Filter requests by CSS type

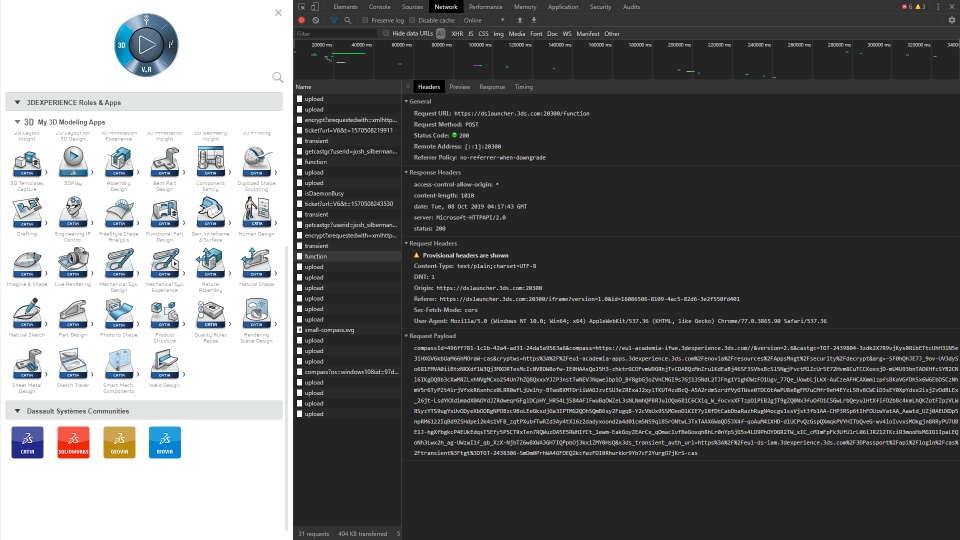pos(483,34)
